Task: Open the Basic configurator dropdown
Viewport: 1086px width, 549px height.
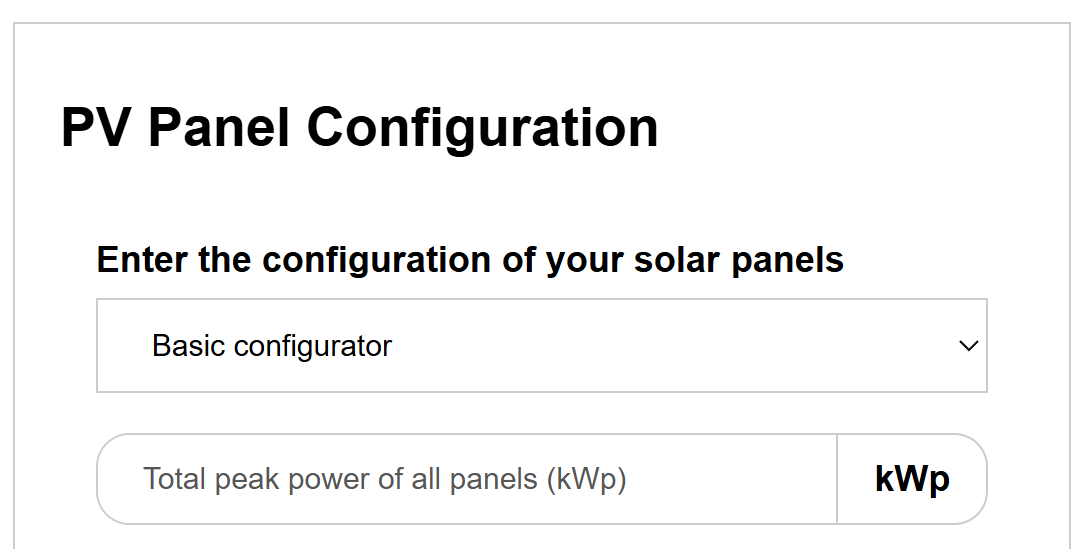Action: 541,346
